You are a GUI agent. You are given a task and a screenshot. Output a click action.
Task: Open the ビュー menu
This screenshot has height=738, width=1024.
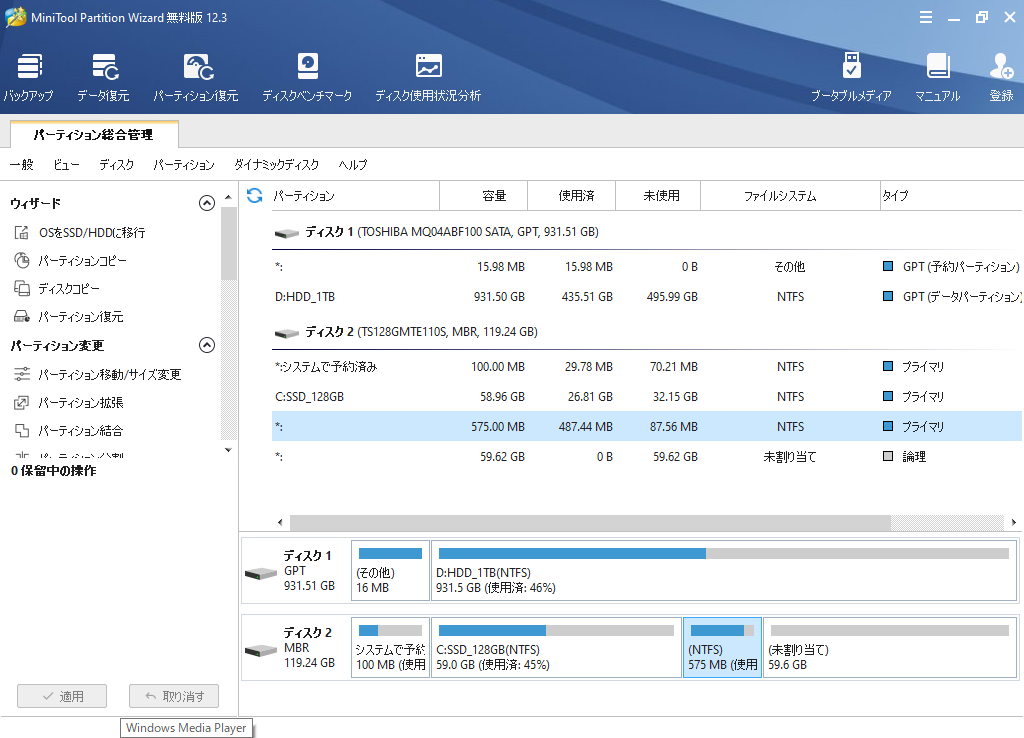[x=67, y=165]
